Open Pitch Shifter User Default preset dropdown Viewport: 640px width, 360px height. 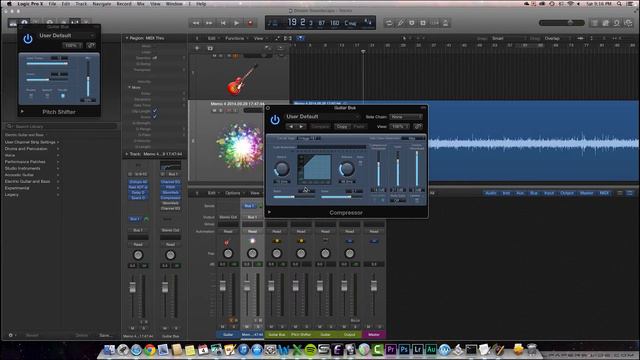click(x=66, y=36)
